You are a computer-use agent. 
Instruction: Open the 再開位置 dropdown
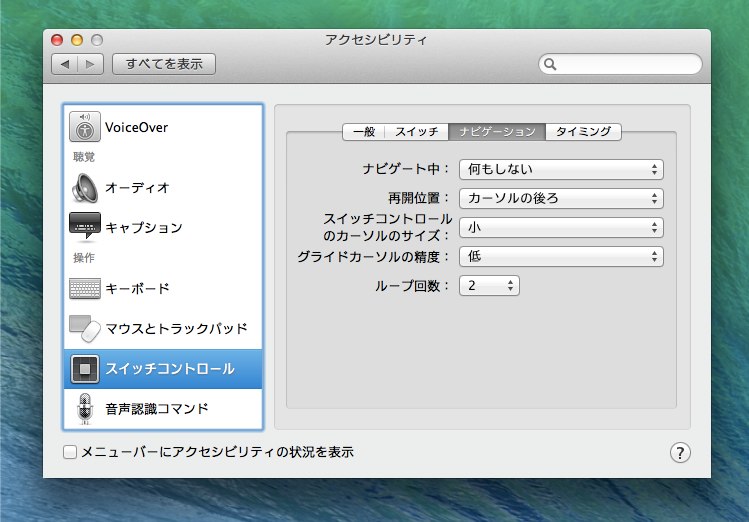[561, 198]
